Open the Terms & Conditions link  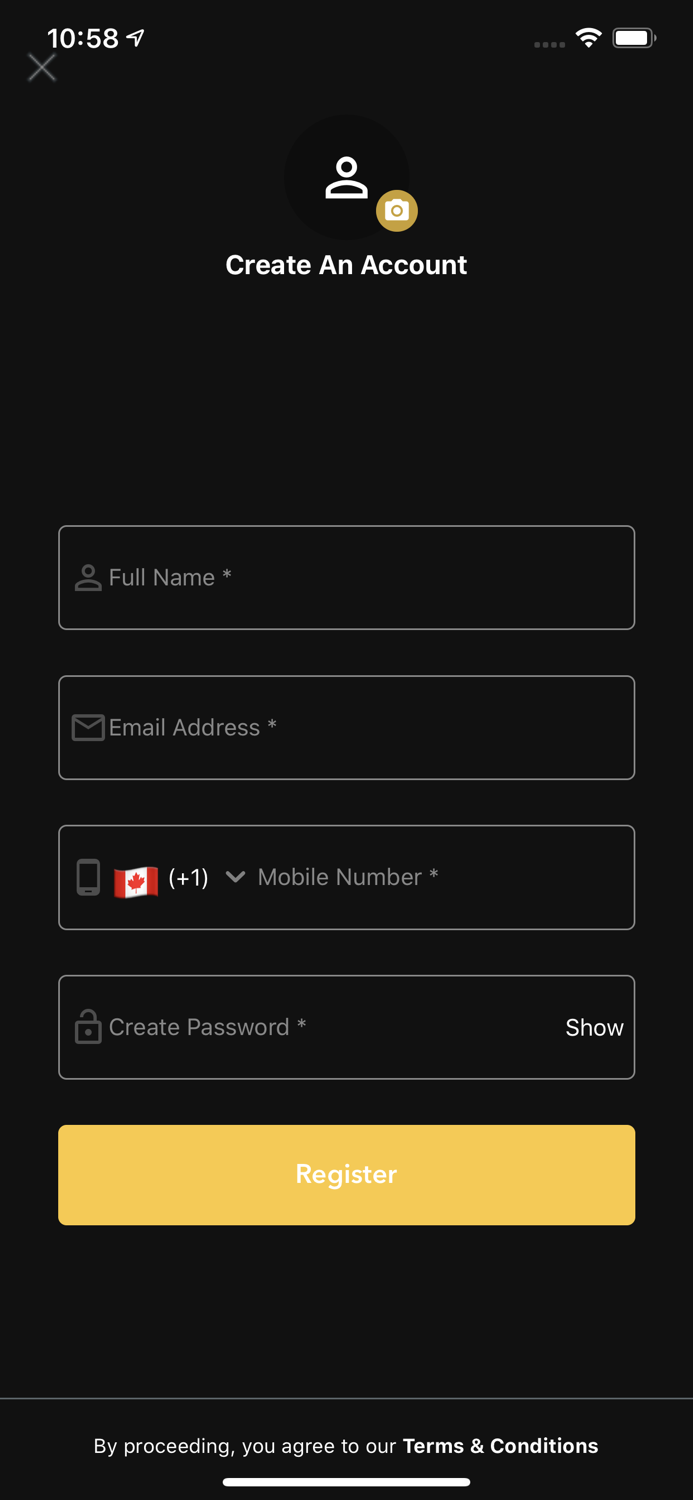(500, 1446)
